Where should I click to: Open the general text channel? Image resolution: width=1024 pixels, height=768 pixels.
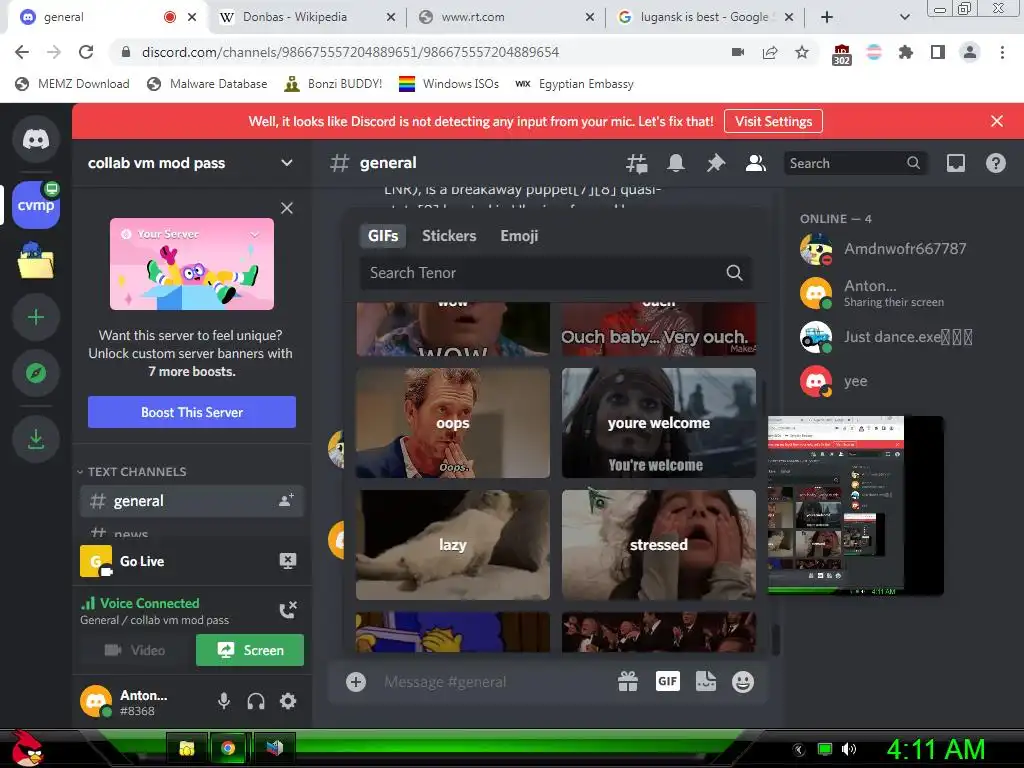click(x=191, y=501)
